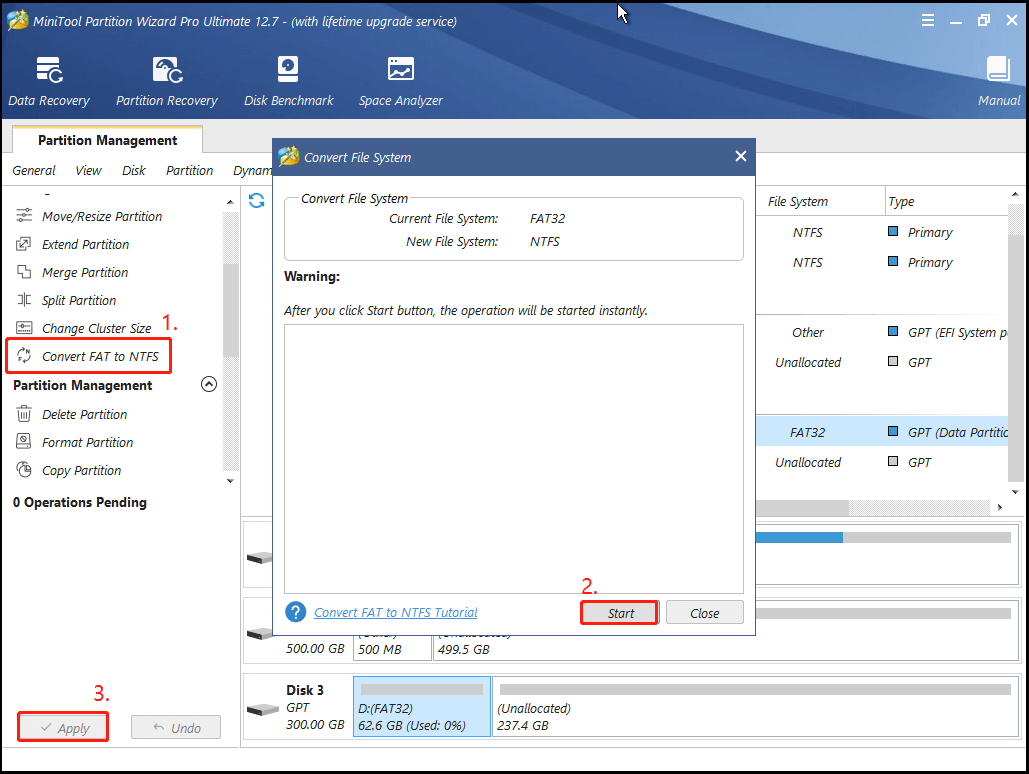Switch to the Partition Management tab
Viewport: 1029px width, 774px height.
click(x=107, y=141)
